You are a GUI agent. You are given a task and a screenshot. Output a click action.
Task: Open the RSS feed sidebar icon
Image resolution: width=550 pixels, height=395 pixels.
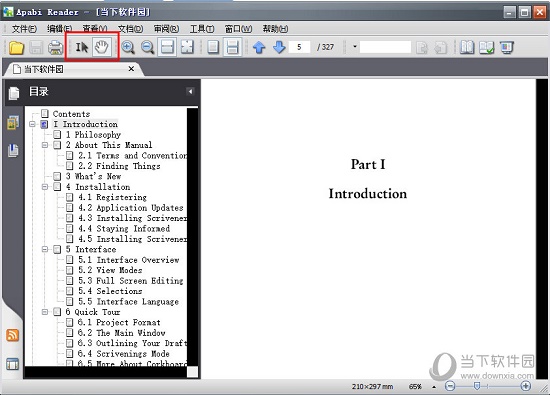pyautogui.click(x=12, y=335)
